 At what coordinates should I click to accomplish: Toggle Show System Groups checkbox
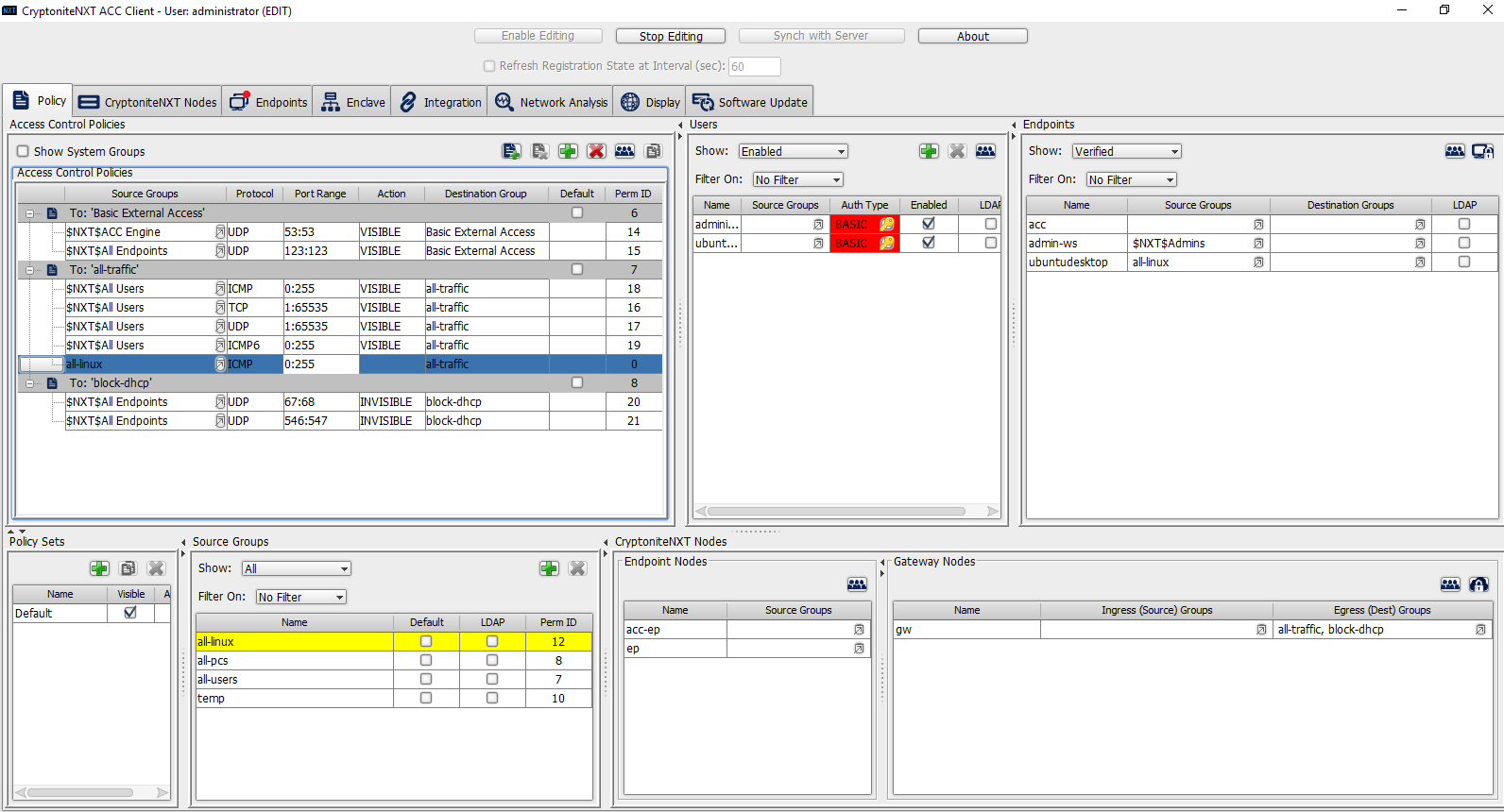[x=23, y=151]
